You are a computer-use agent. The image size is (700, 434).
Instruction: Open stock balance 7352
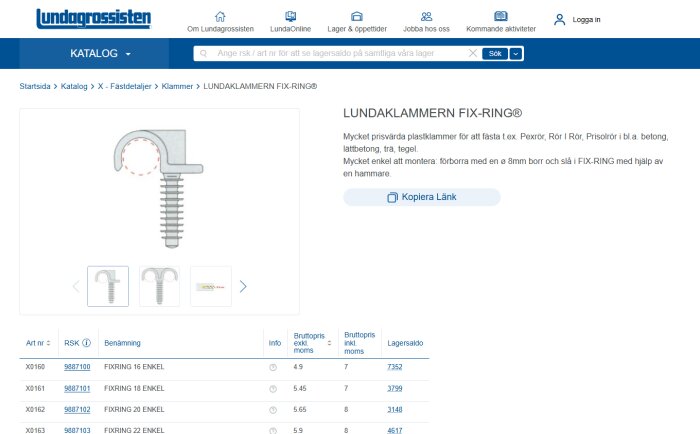click(x=395, y=367)
